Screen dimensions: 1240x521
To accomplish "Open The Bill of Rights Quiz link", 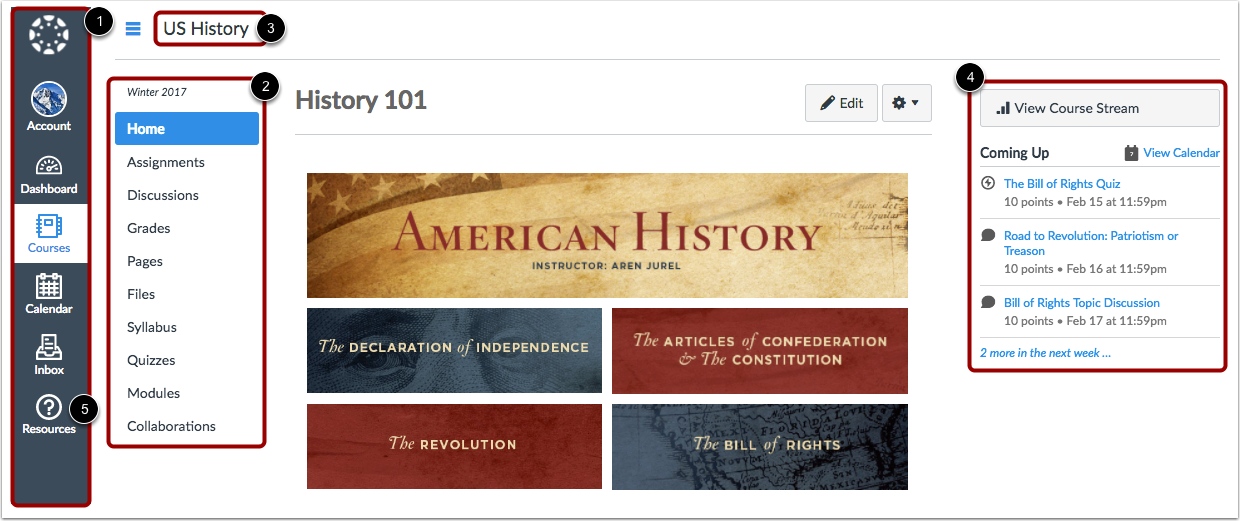I will point(1062,183).
